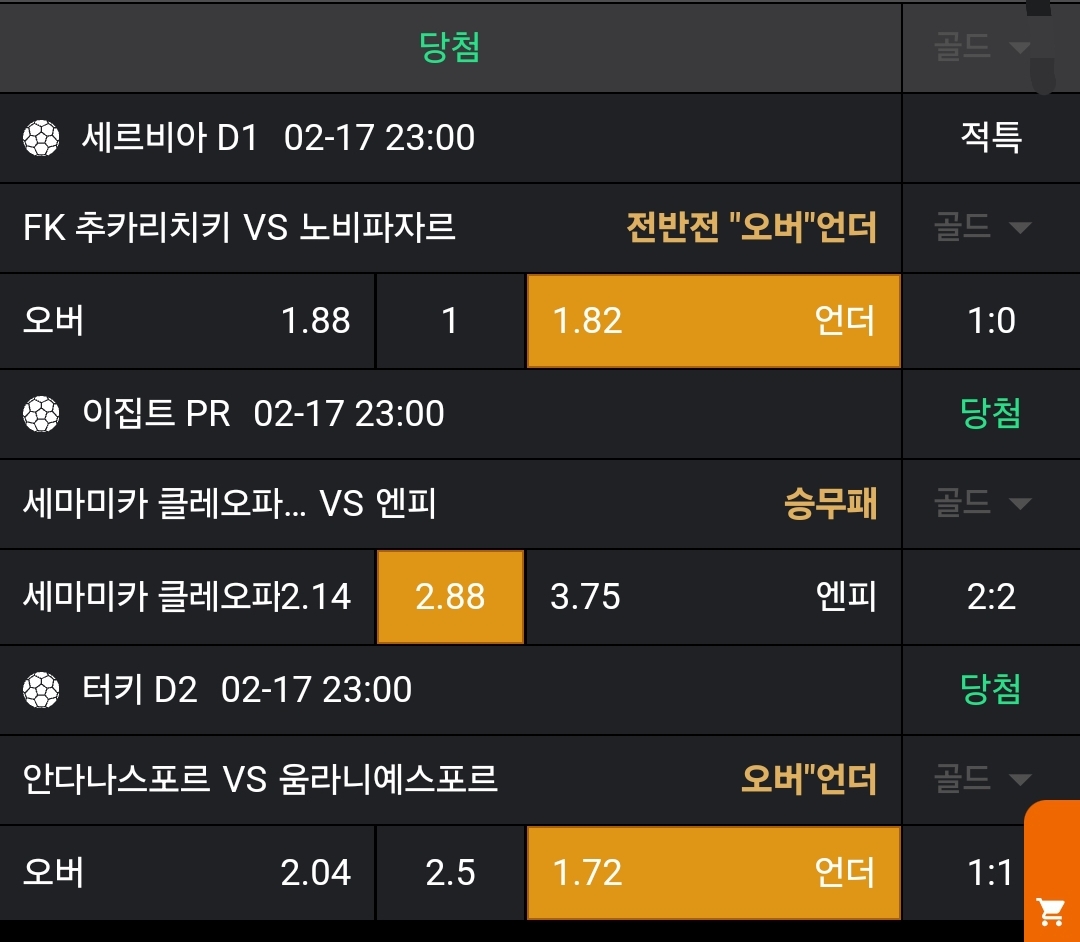Click the 당첨 tab at the top
The height and width of the screenshot is (942, 1080).
point(450,48)
